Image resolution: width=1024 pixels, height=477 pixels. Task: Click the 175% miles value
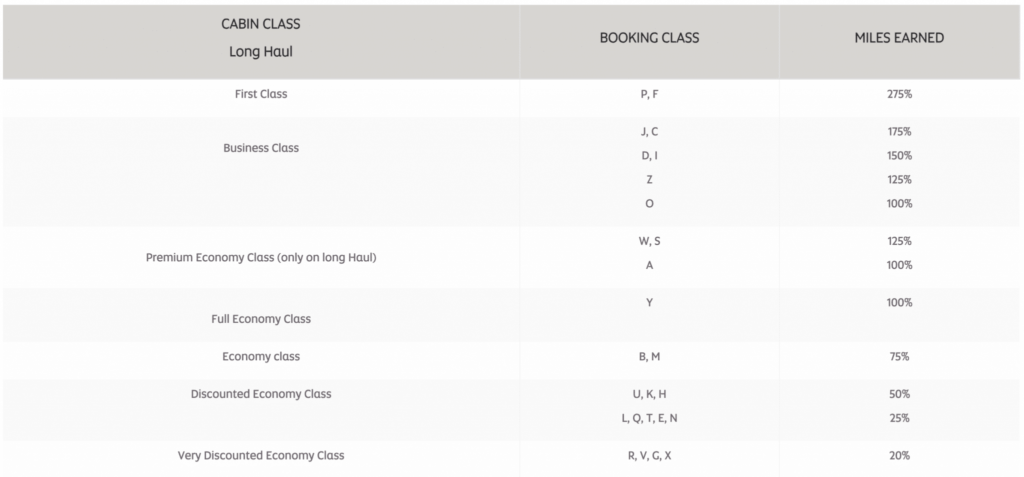point(898,131)
